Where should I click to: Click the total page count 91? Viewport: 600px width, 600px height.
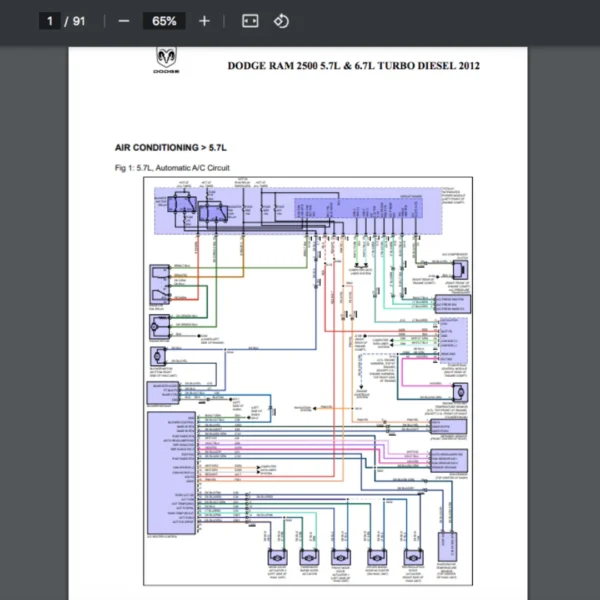click(x=78, y=21)
